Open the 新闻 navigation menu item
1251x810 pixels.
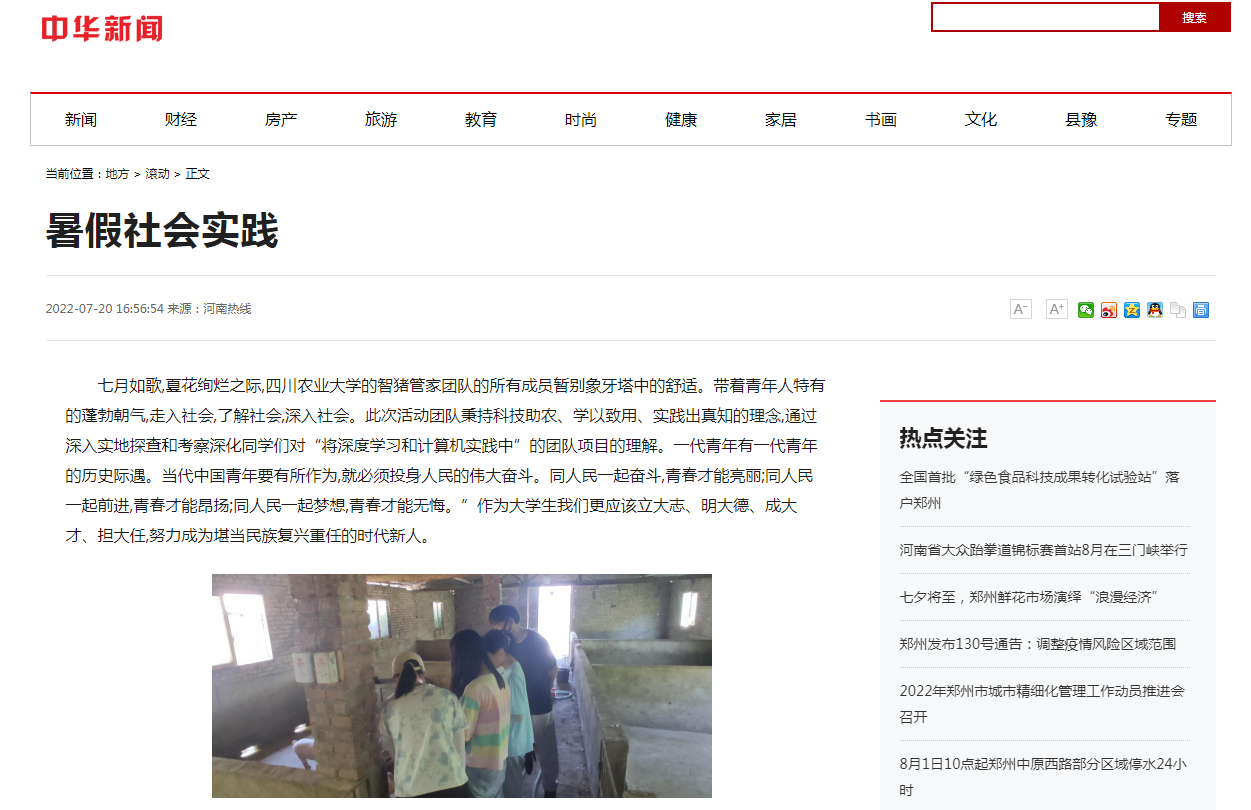81,120
